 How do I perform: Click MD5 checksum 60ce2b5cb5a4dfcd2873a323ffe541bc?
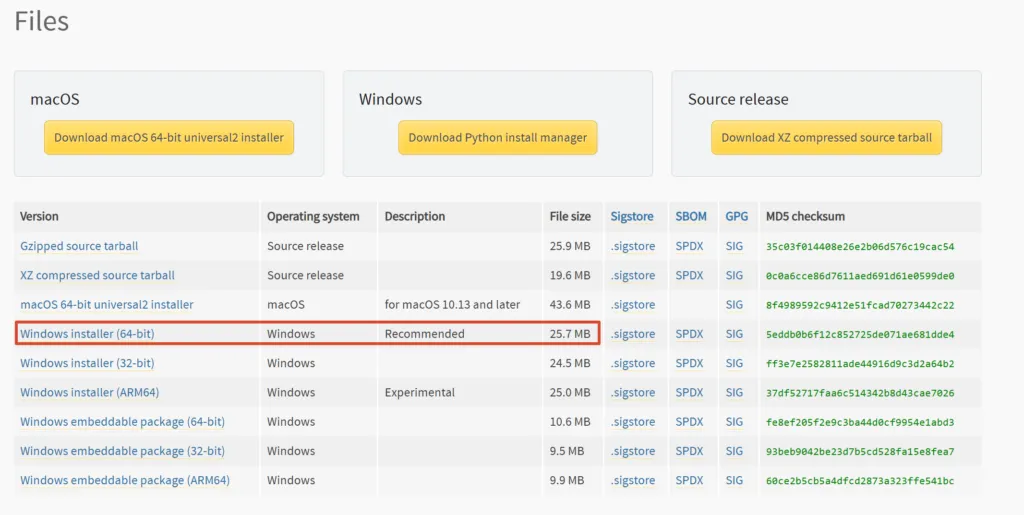coord(860,481)
